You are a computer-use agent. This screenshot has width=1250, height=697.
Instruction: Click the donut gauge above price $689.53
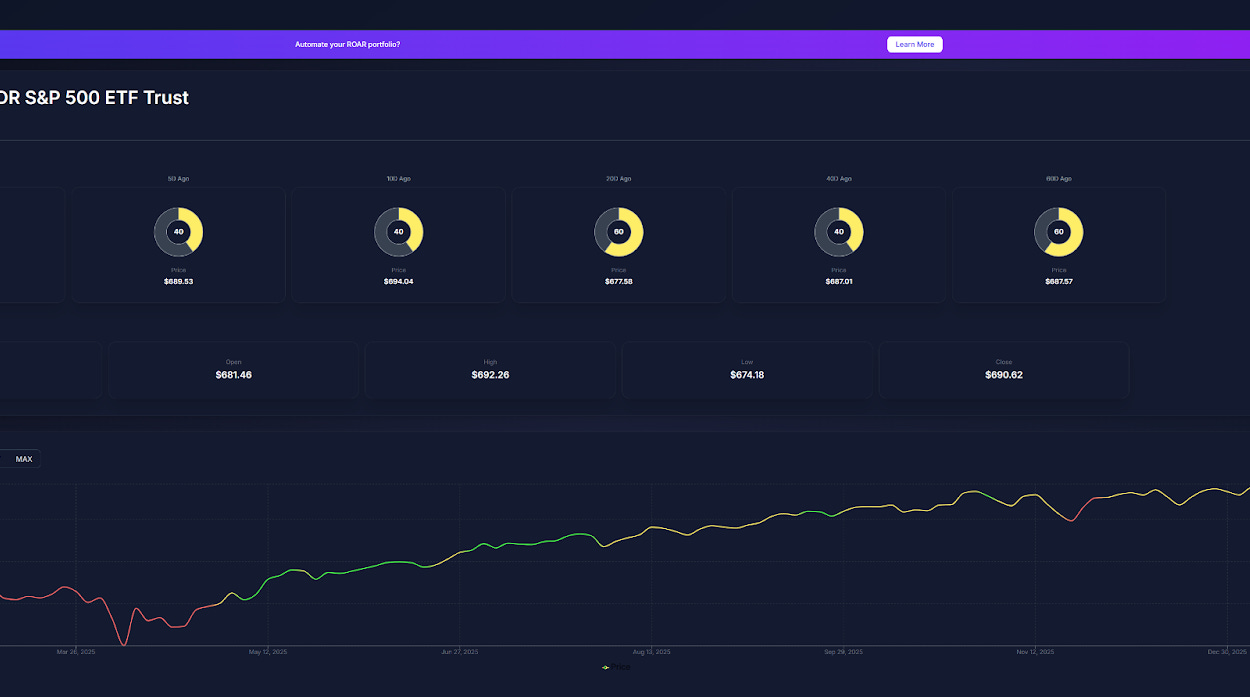(x=179, y=231)
